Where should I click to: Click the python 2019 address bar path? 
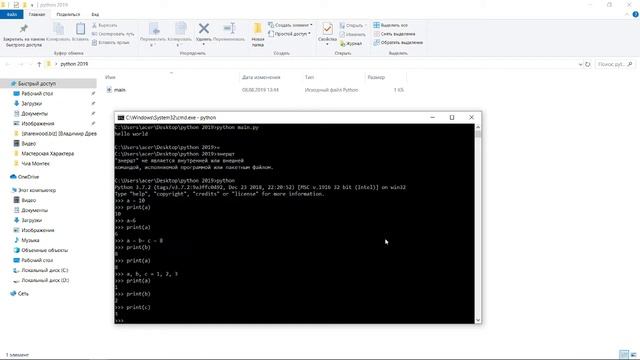74,64
